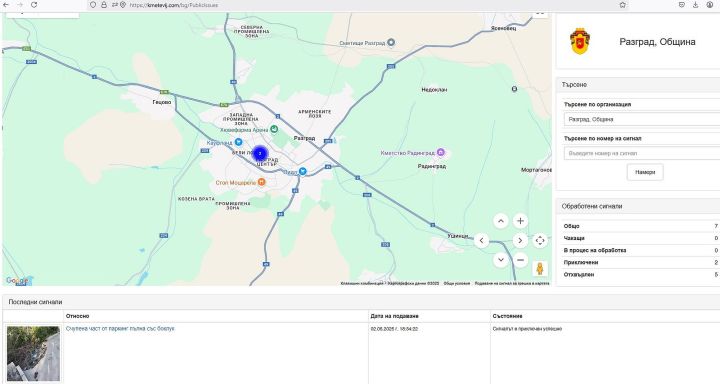Open the organization search dropdown Разград, Община

pyautogui.click(x=641, y=119)
